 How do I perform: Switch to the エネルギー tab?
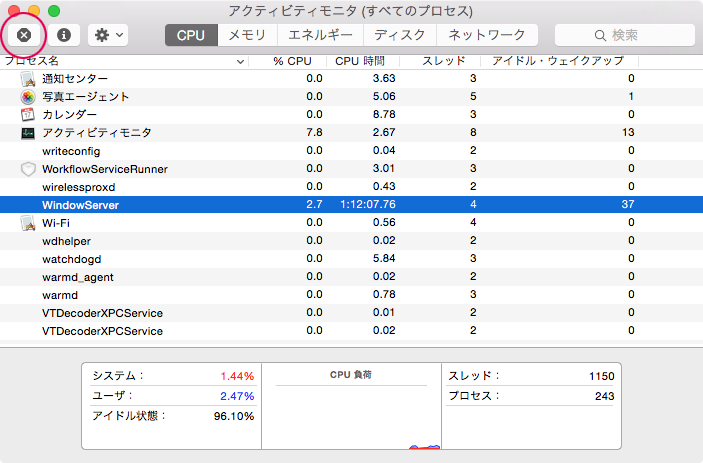pos(321,35)
